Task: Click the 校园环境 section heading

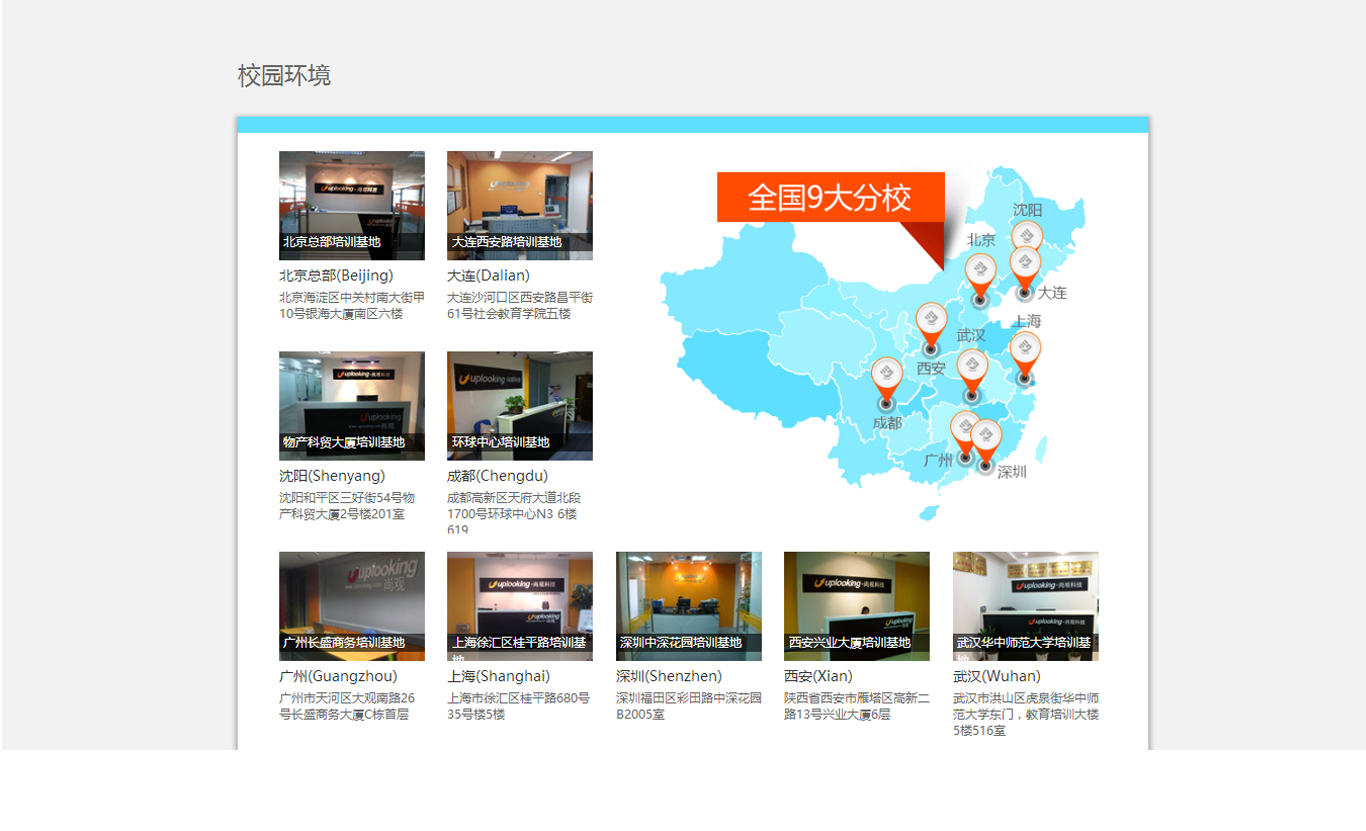Action: (284, 75)
